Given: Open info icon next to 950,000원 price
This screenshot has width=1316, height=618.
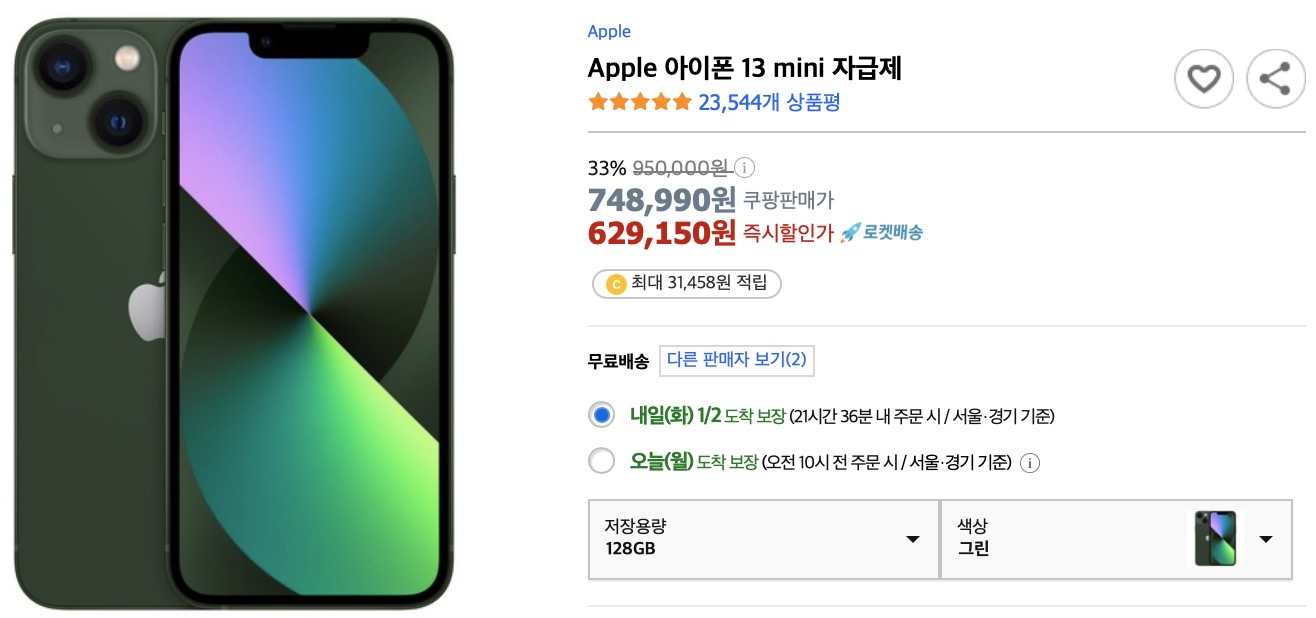Looking at the screenshot, I should 746,167.
